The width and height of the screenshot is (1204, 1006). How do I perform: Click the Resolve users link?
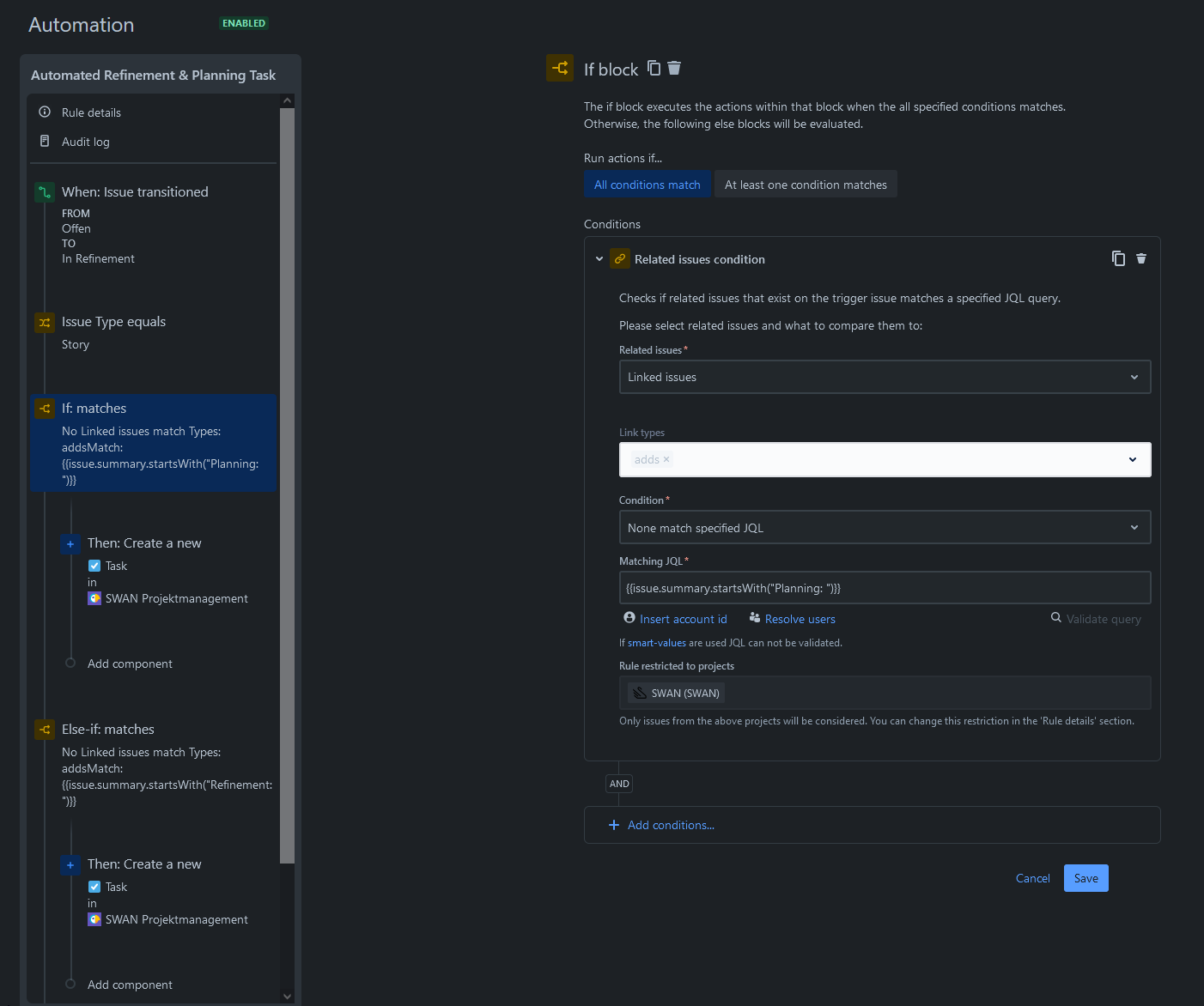click(800, 619)
